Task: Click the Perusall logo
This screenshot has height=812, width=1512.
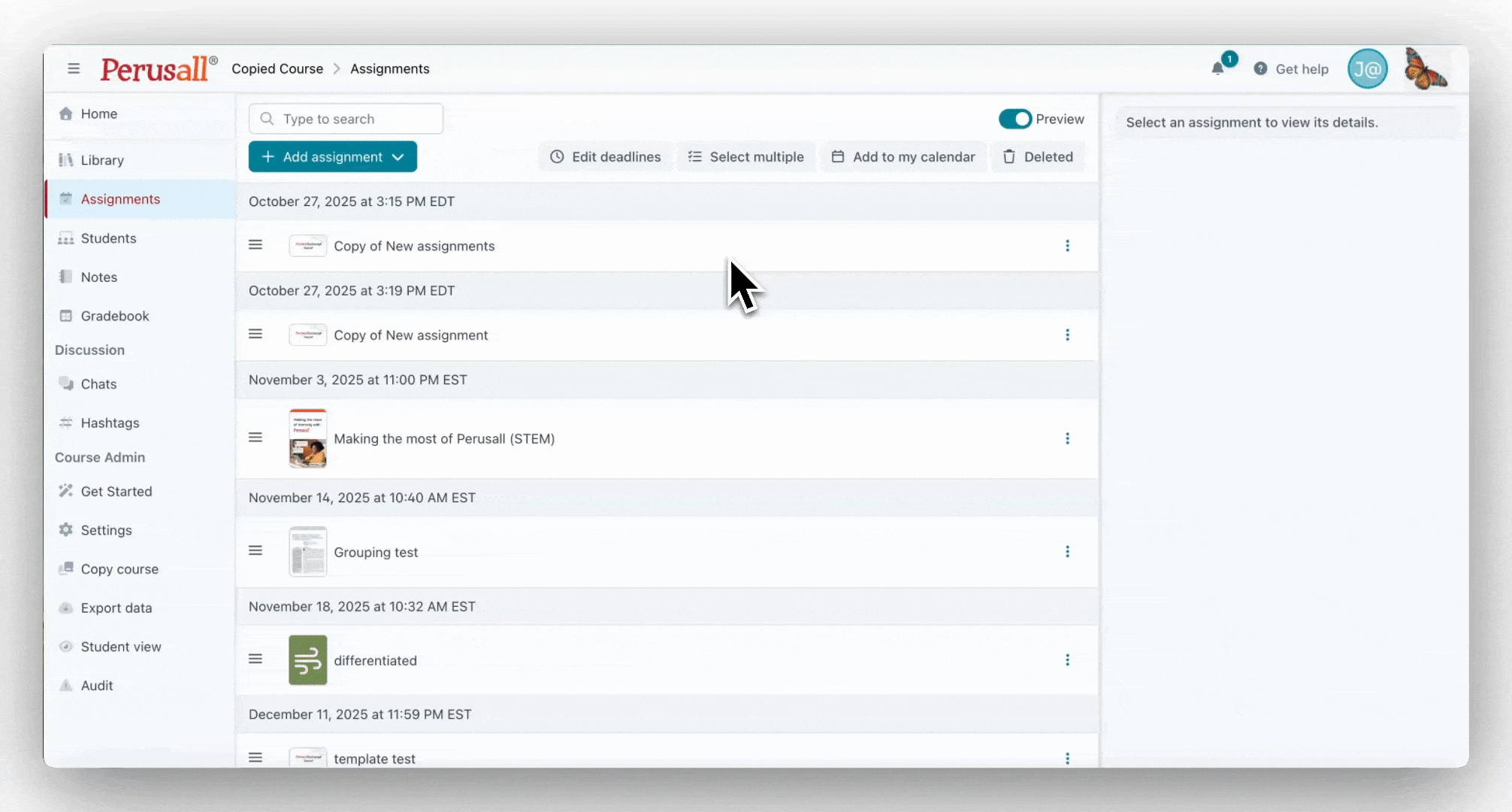Action: (159, 69)
